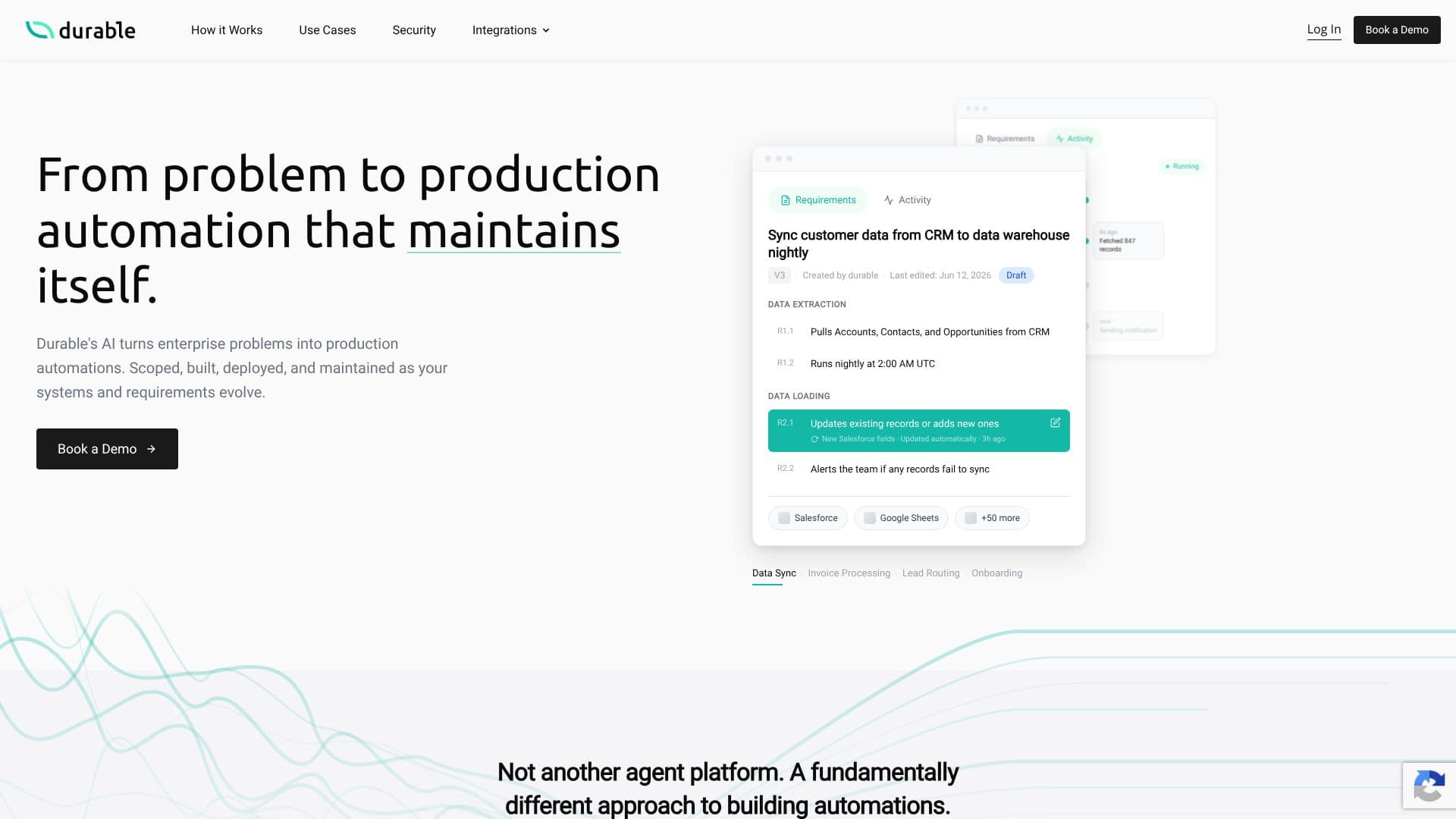
Task: Click the Log In link
Action: [x=1324, y=30]
